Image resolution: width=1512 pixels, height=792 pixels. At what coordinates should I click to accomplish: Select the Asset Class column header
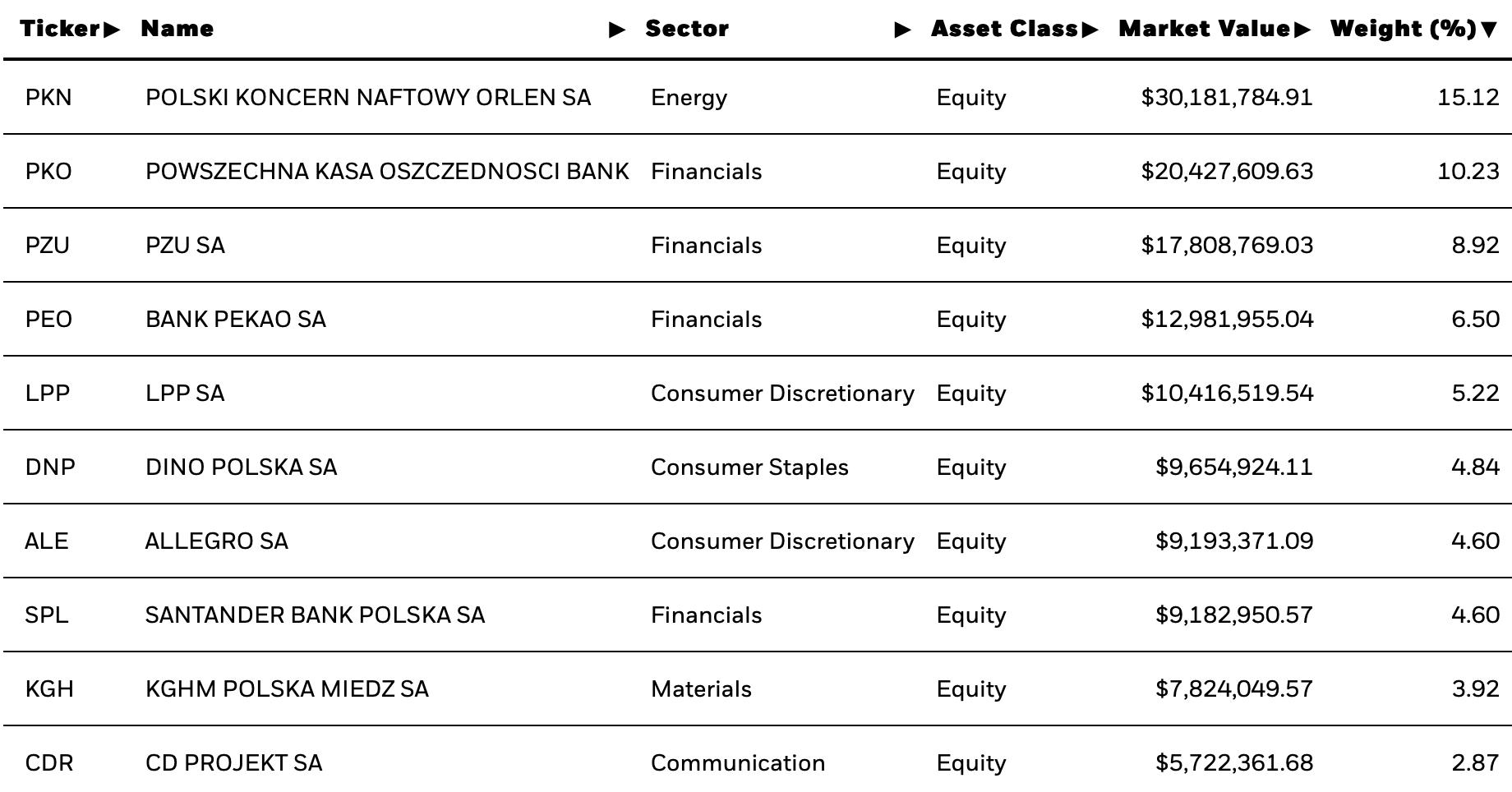(x=1004, y=29)
